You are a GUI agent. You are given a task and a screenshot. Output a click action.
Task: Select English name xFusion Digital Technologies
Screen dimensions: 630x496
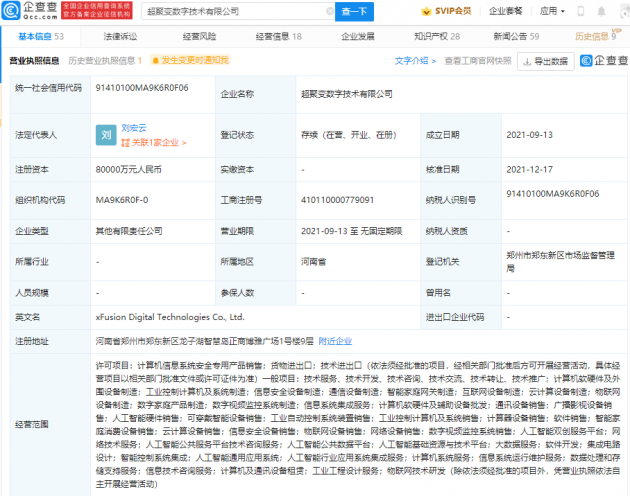click(170, 317)
